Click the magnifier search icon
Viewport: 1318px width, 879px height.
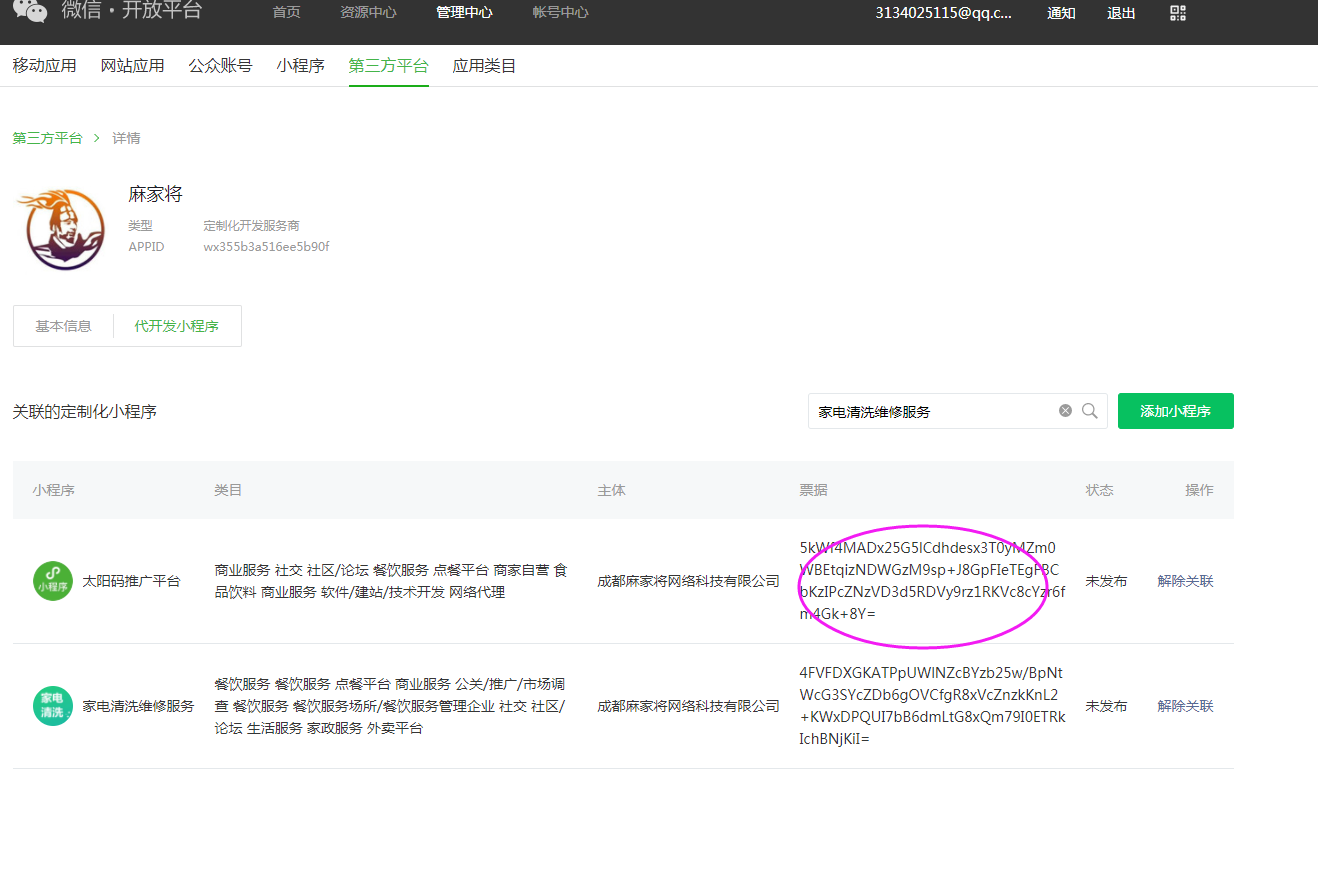click(1090, 411)
